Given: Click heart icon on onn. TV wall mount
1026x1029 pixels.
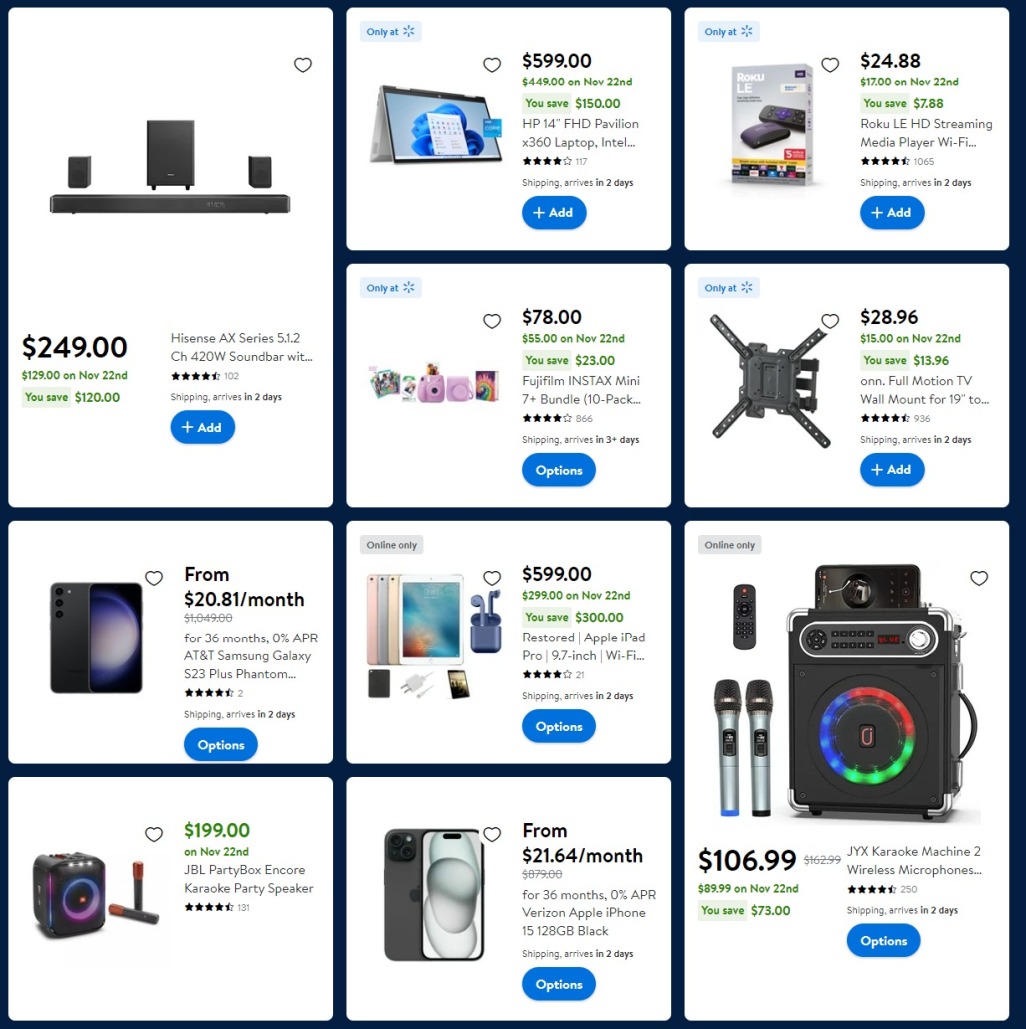Looking at the screenshot, I should click(x=830, y=321).
